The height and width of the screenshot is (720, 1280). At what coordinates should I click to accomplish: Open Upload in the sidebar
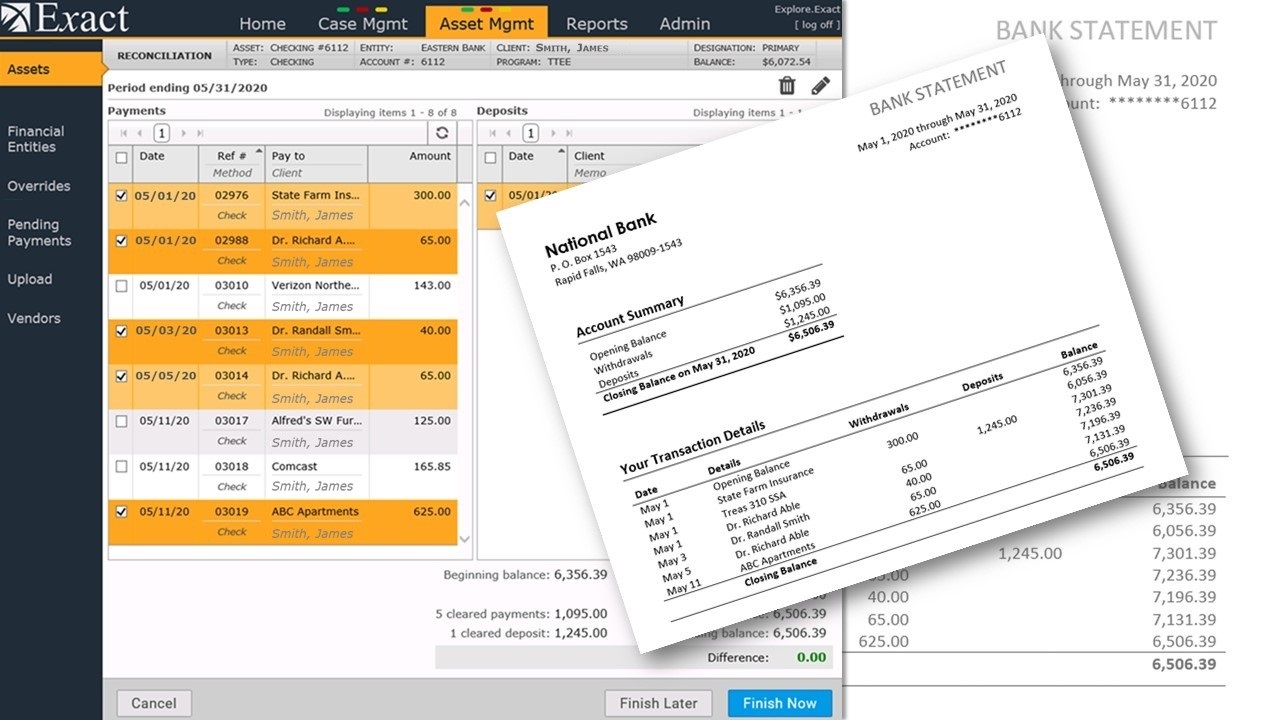(x=30, y=279)
